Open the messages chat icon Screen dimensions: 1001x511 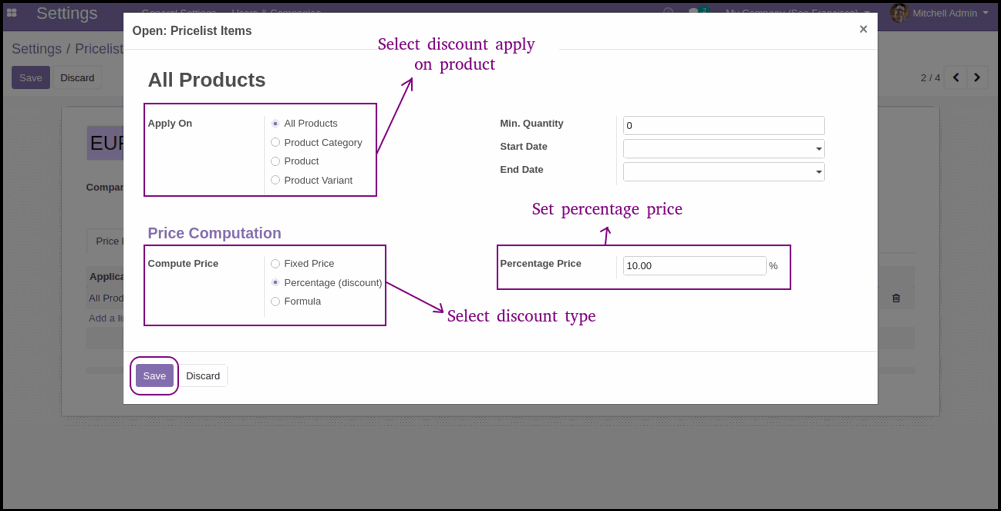pyautogui.click(x=695, y=12)
